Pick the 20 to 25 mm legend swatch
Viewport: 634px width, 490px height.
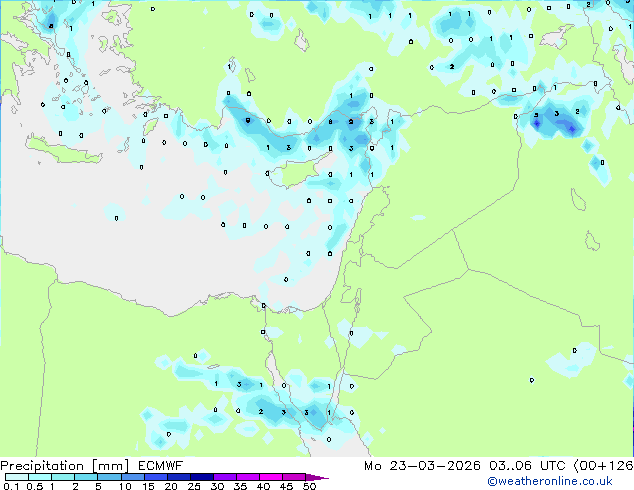(178, 477)
